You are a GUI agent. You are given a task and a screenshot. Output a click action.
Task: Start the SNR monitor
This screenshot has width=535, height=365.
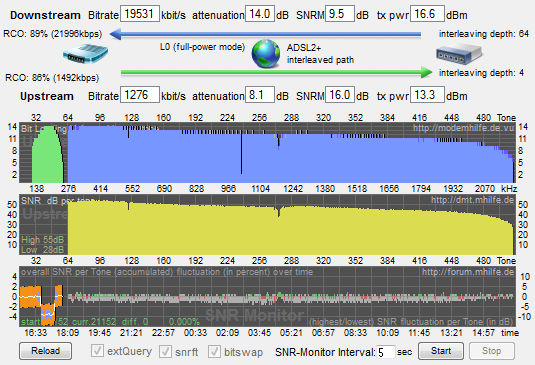pos(441,351)
